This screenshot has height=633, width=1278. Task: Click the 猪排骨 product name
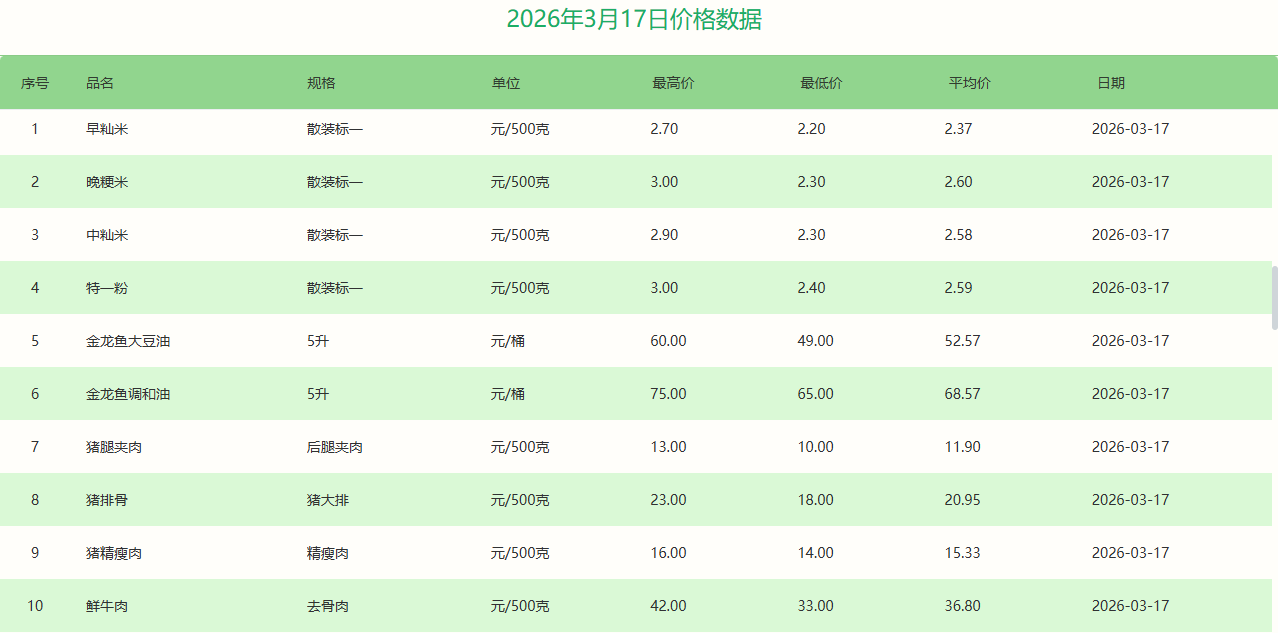pyautogui.click(x=107, y=500)
